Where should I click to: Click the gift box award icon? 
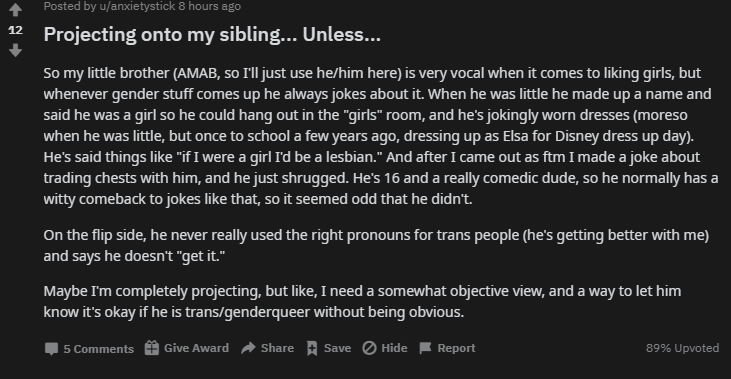pos(152,348)
